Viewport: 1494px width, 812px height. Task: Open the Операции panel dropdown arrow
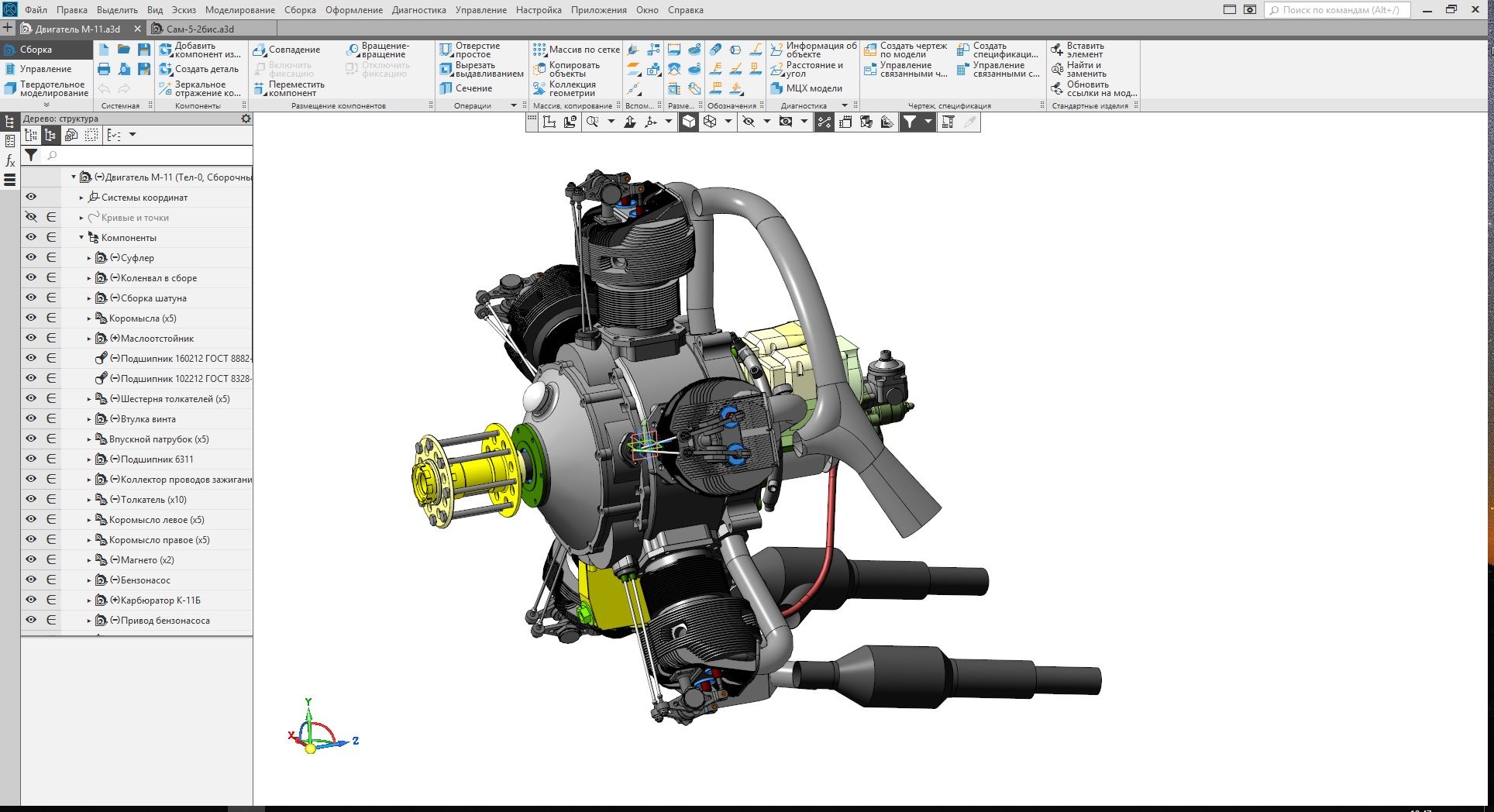[x=513, y=105]
